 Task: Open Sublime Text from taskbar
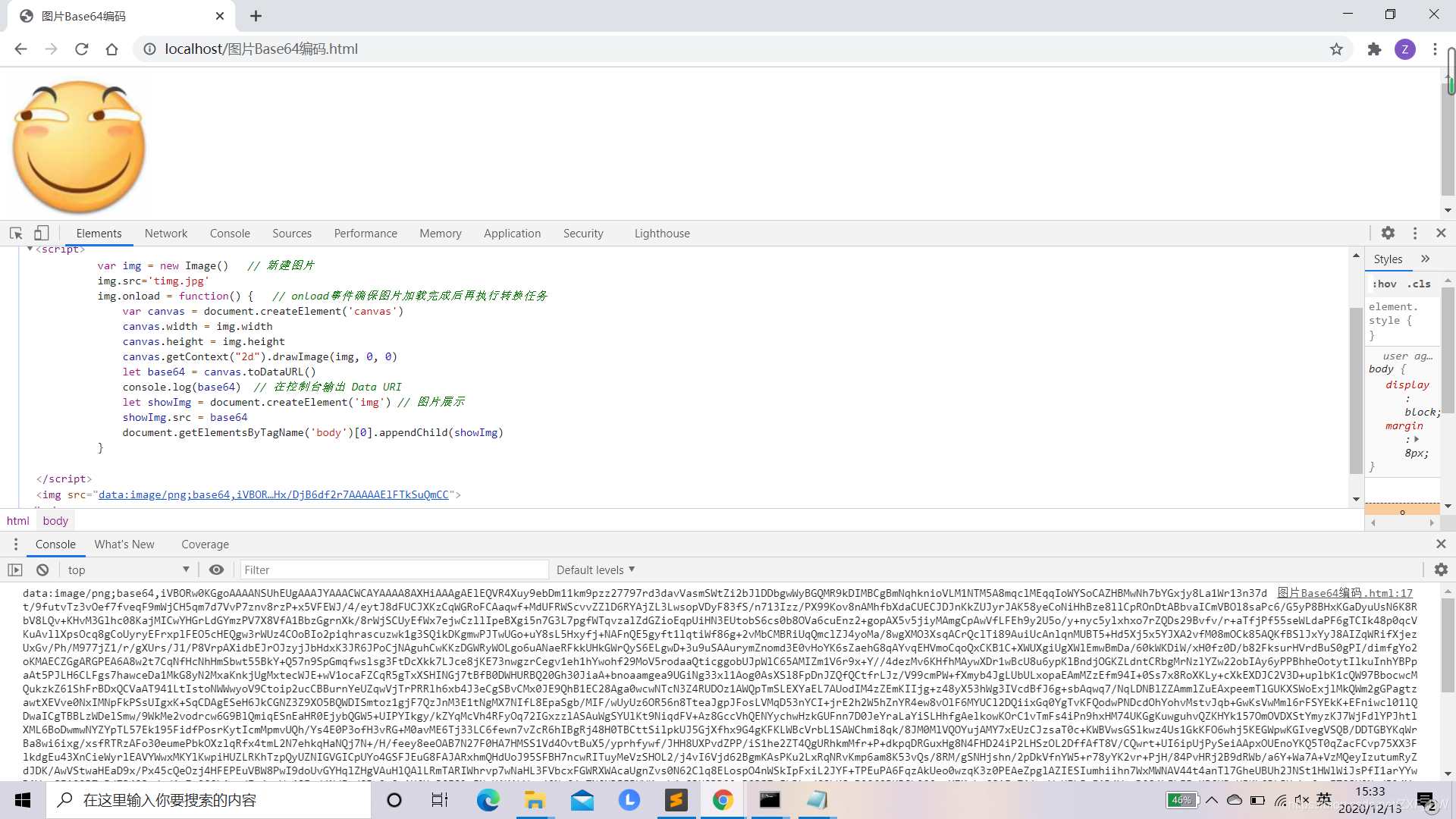pos(676,800)
